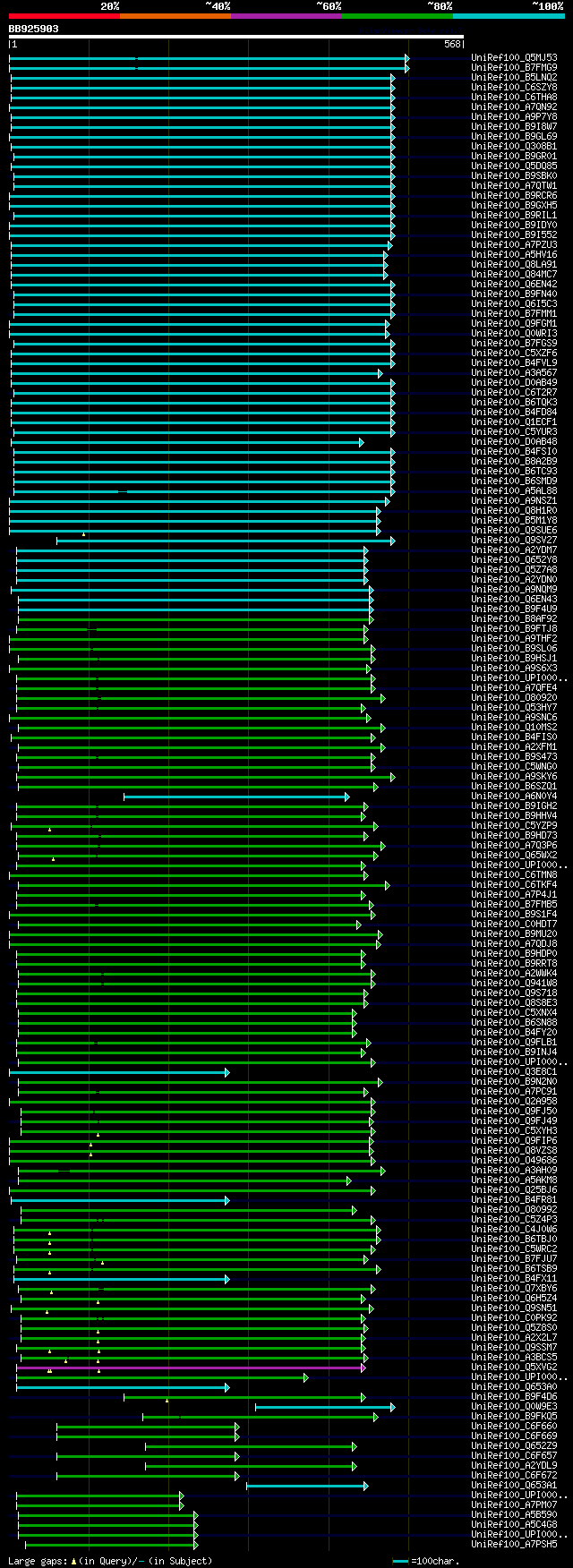The height and width of the screenshot is (1568, 573).
Task: Select the UniRef100_Q65WX2 label
Action: tap(514, 856)
